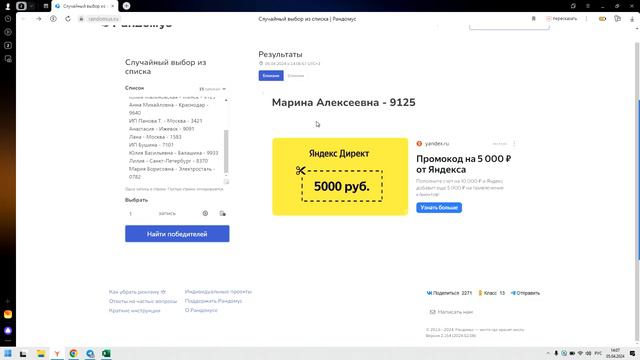Image resolution: width=640 pixels, height=360 pixels.
Task: Click the randomus.ru address field
Action: (x=103, y=19)
